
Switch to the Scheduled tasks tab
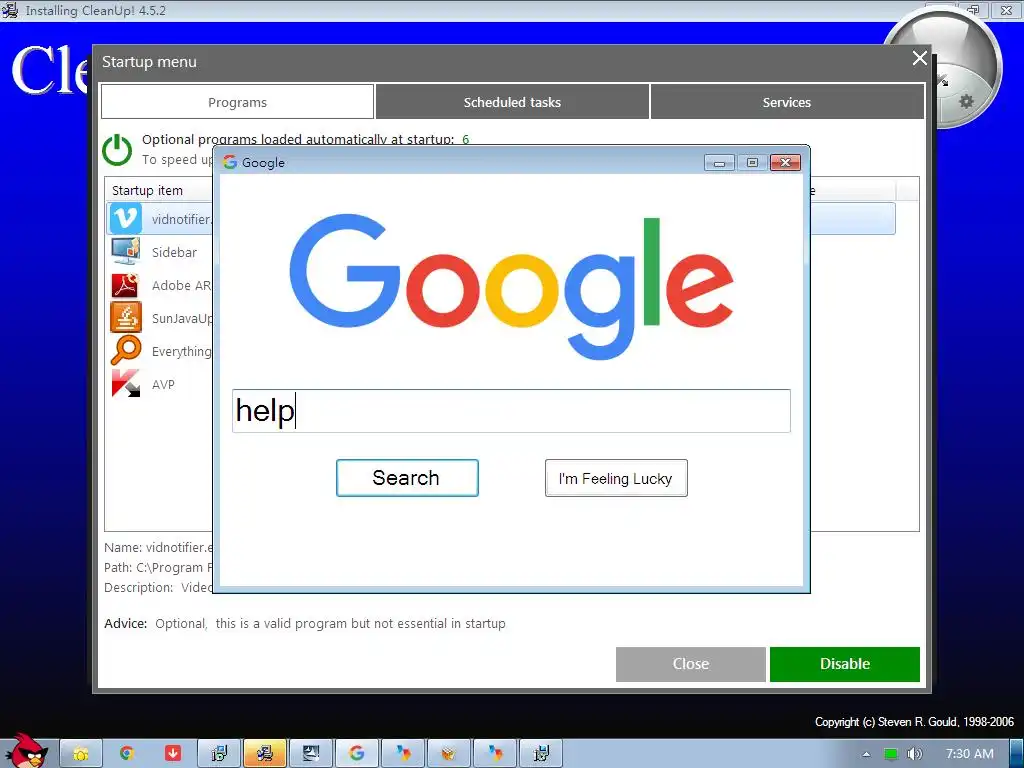coord(512,102)
